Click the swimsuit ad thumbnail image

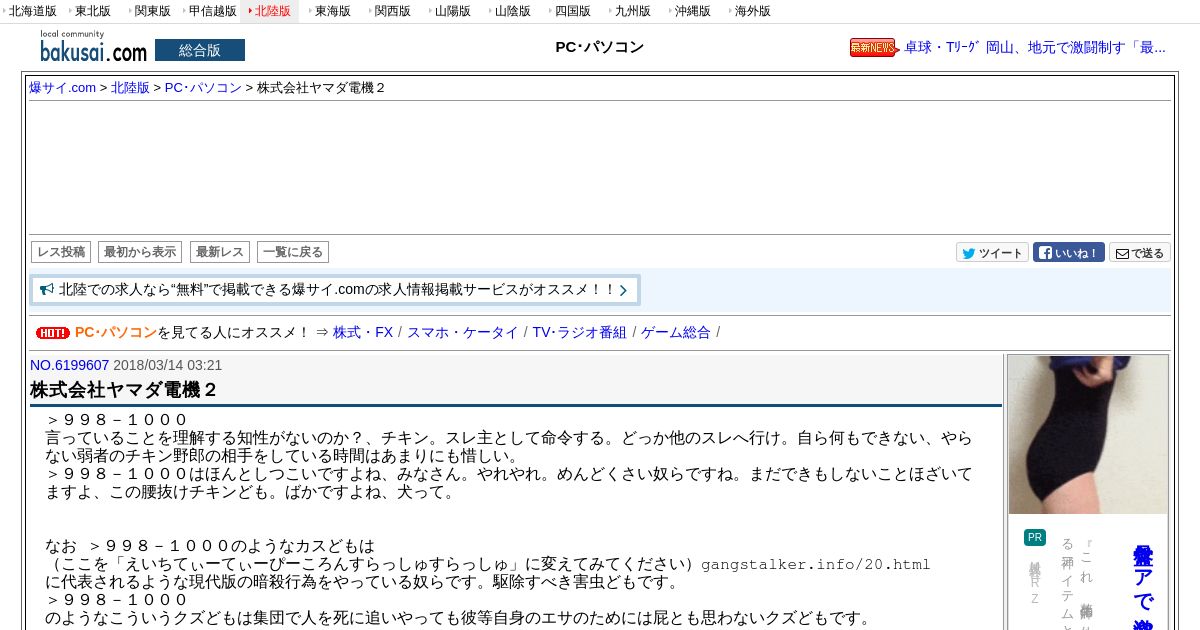point(1088,435)
